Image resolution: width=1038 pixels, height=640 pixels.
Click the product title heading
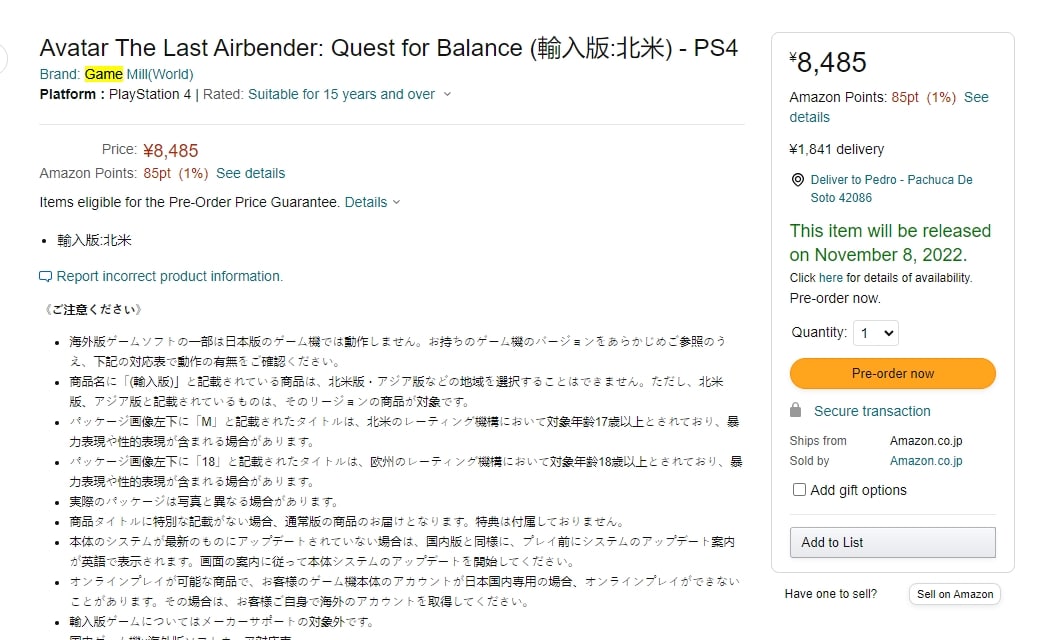pos(388,48)
